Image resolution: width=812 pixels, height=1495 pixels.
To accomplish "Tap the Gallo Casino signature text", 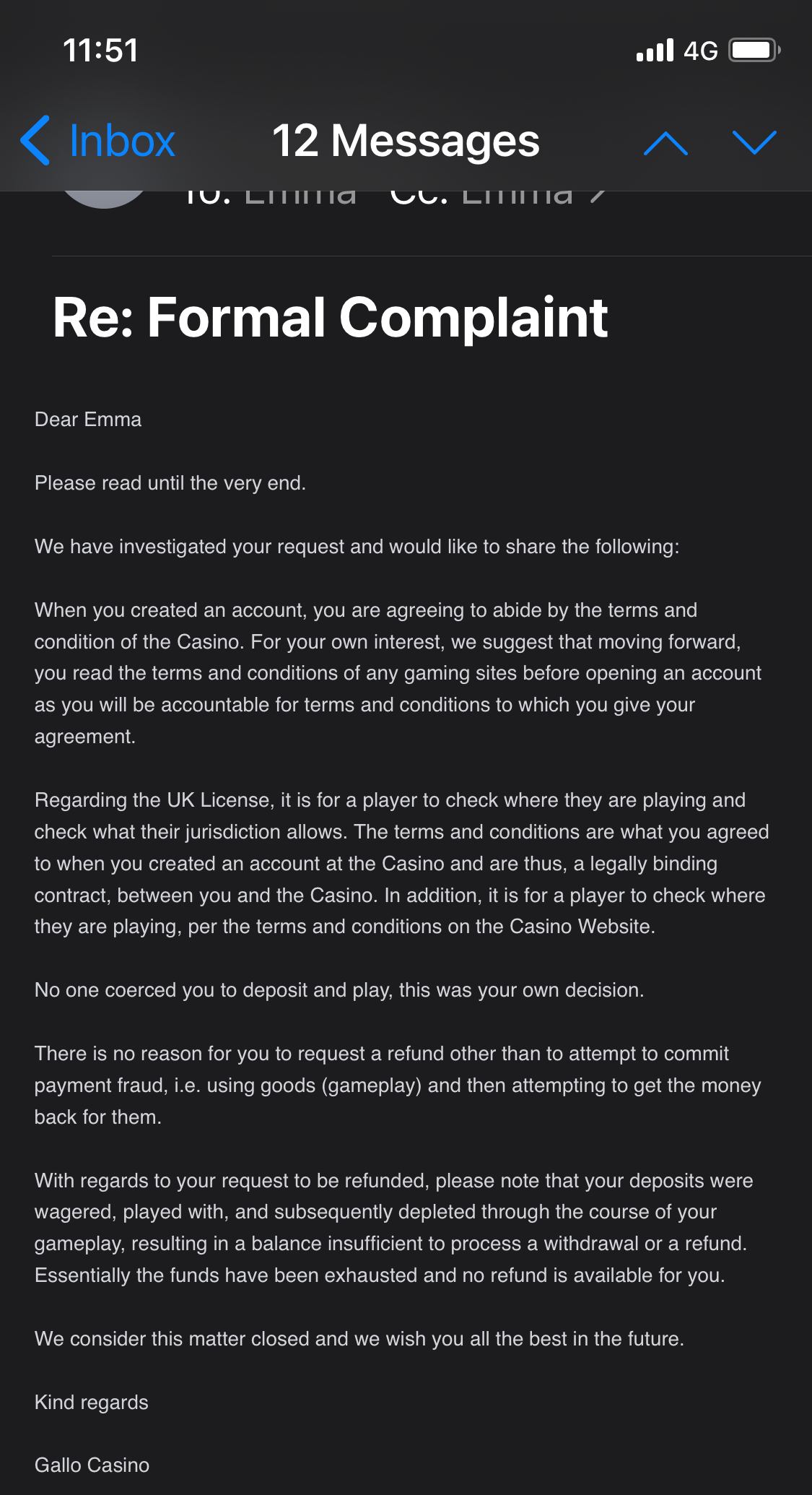I will click(x=92, y=1465).
